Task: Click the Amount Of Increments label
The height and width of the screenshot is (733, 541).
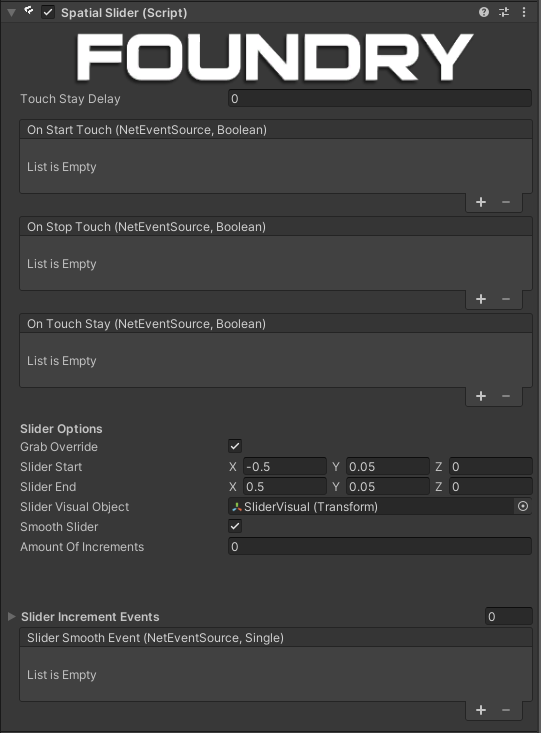Action: click(82, 546)
